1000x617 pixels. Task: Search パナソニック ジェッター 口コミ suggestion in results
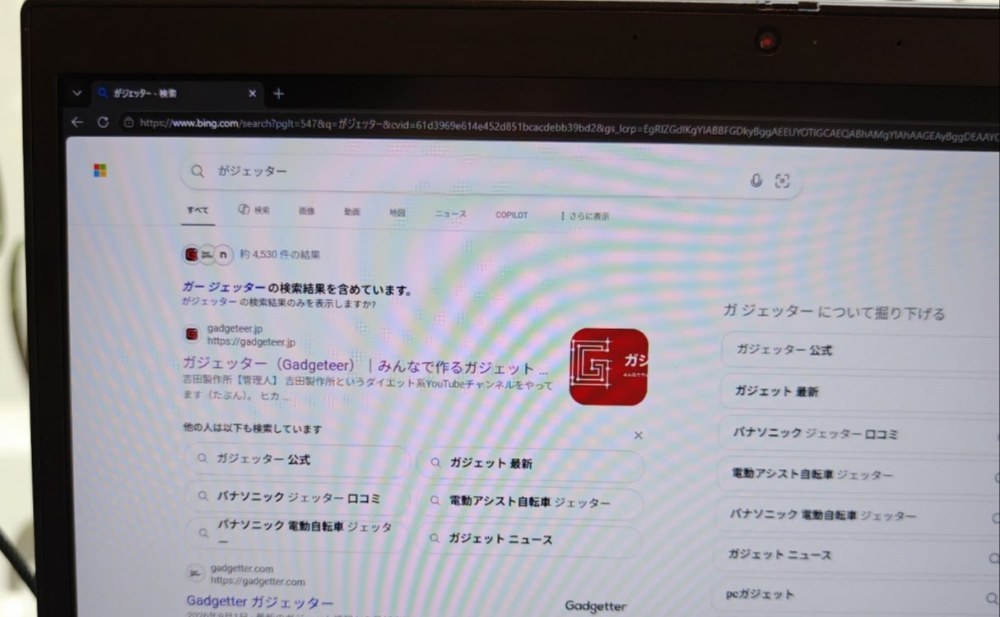point(297,497)
